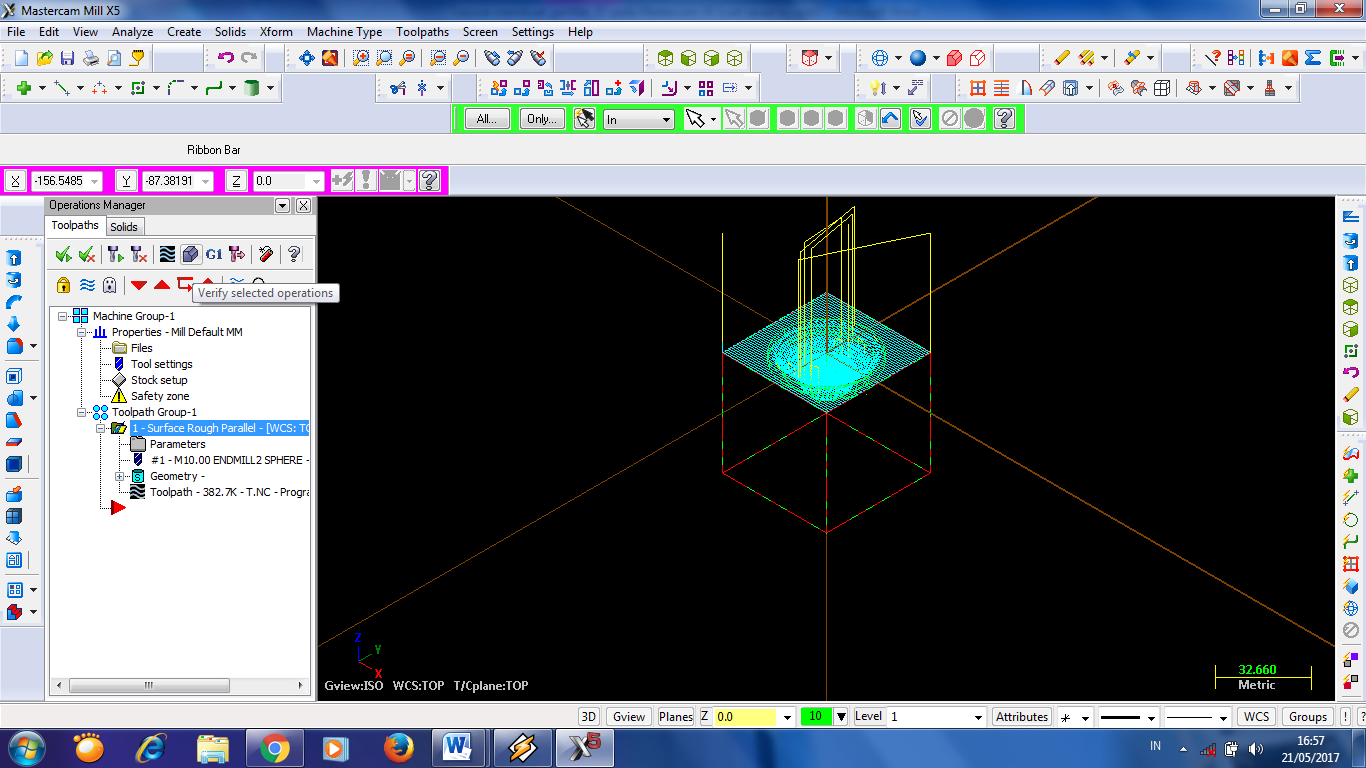1366x768 pixels.
Task: Click the High feed machining icon
Action: click(237, 254)
